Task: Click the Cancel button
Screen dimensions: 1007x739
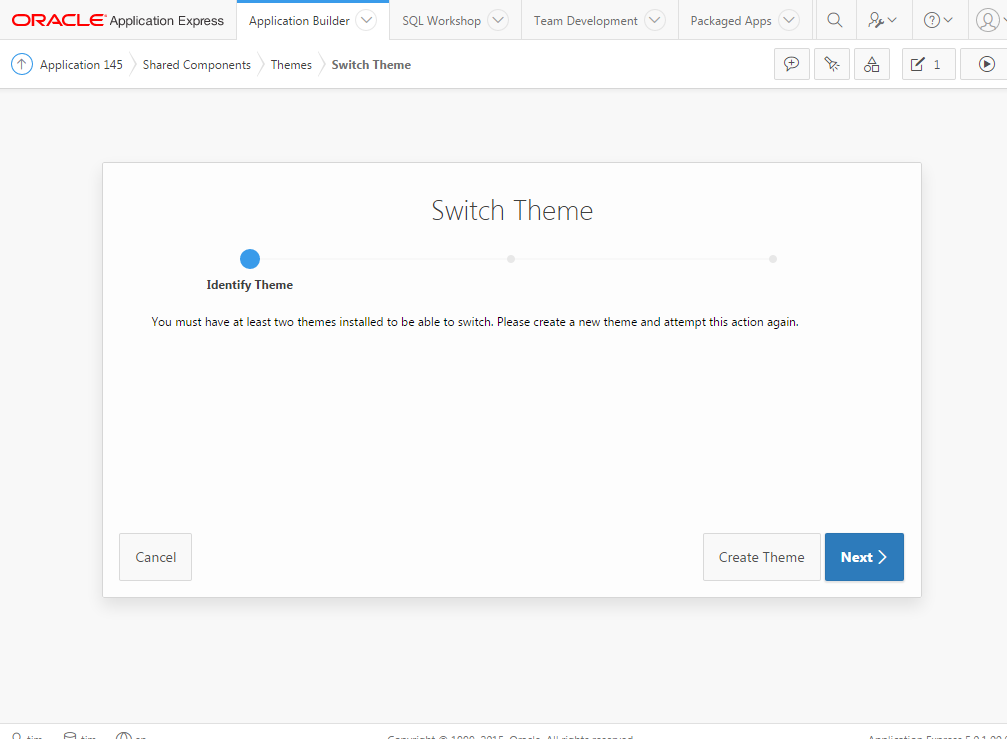Action: [155, 557]
